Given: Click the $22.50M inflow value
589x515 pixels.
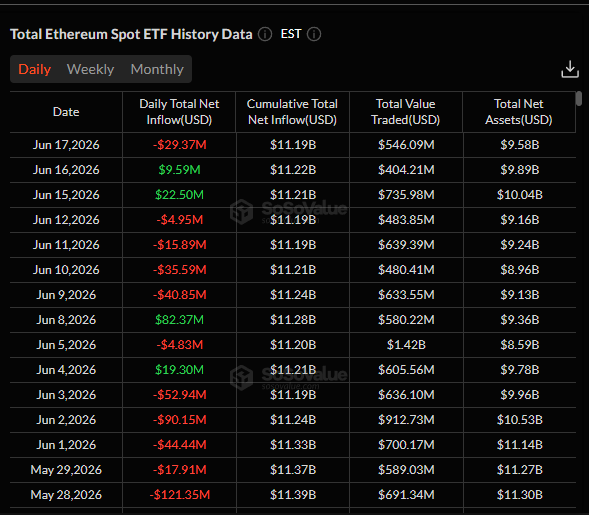Looking at the screenshot, I should (x=180, y=195).
